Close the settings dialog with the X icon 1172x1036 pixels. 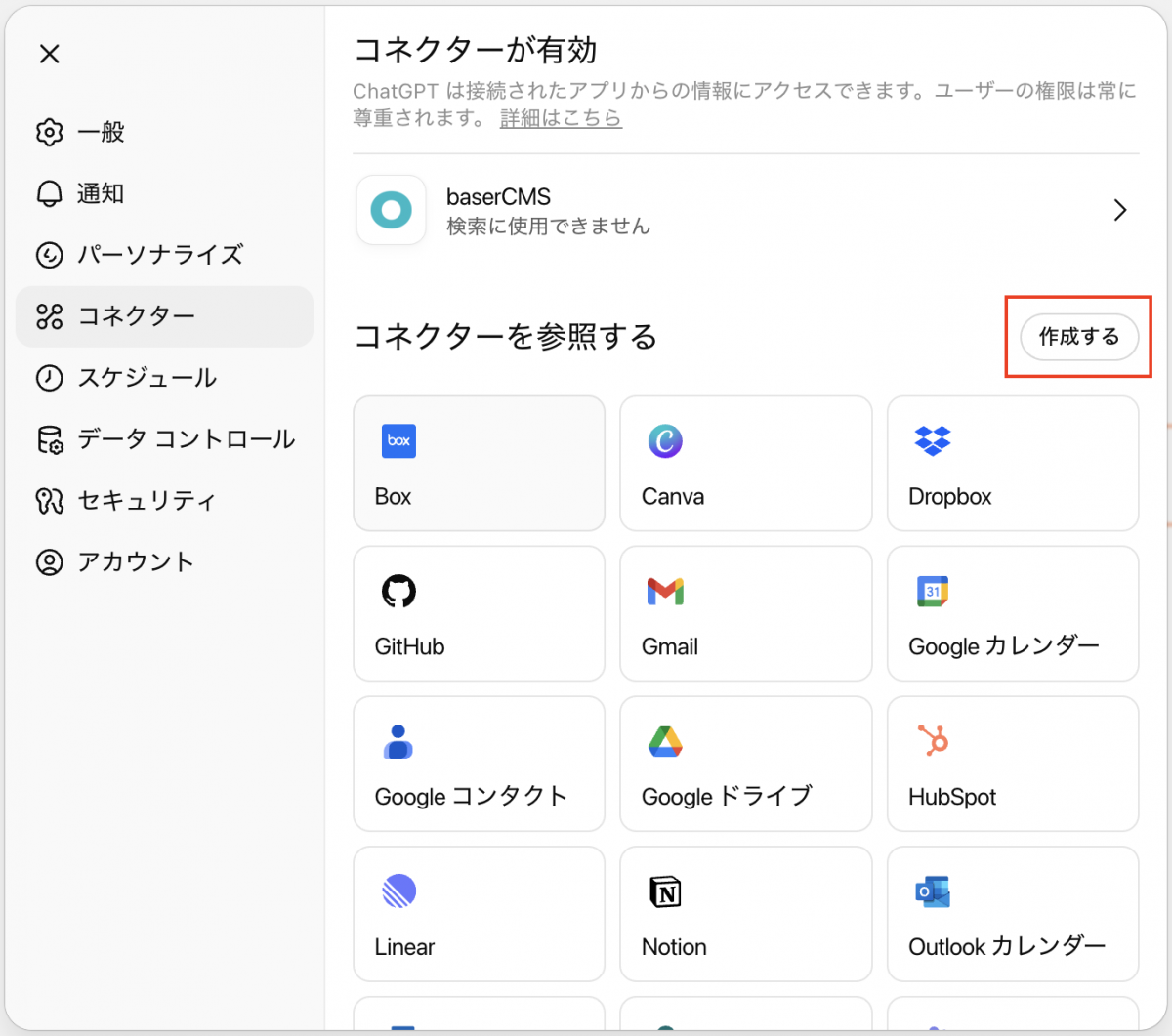click(x=50, y=54)
